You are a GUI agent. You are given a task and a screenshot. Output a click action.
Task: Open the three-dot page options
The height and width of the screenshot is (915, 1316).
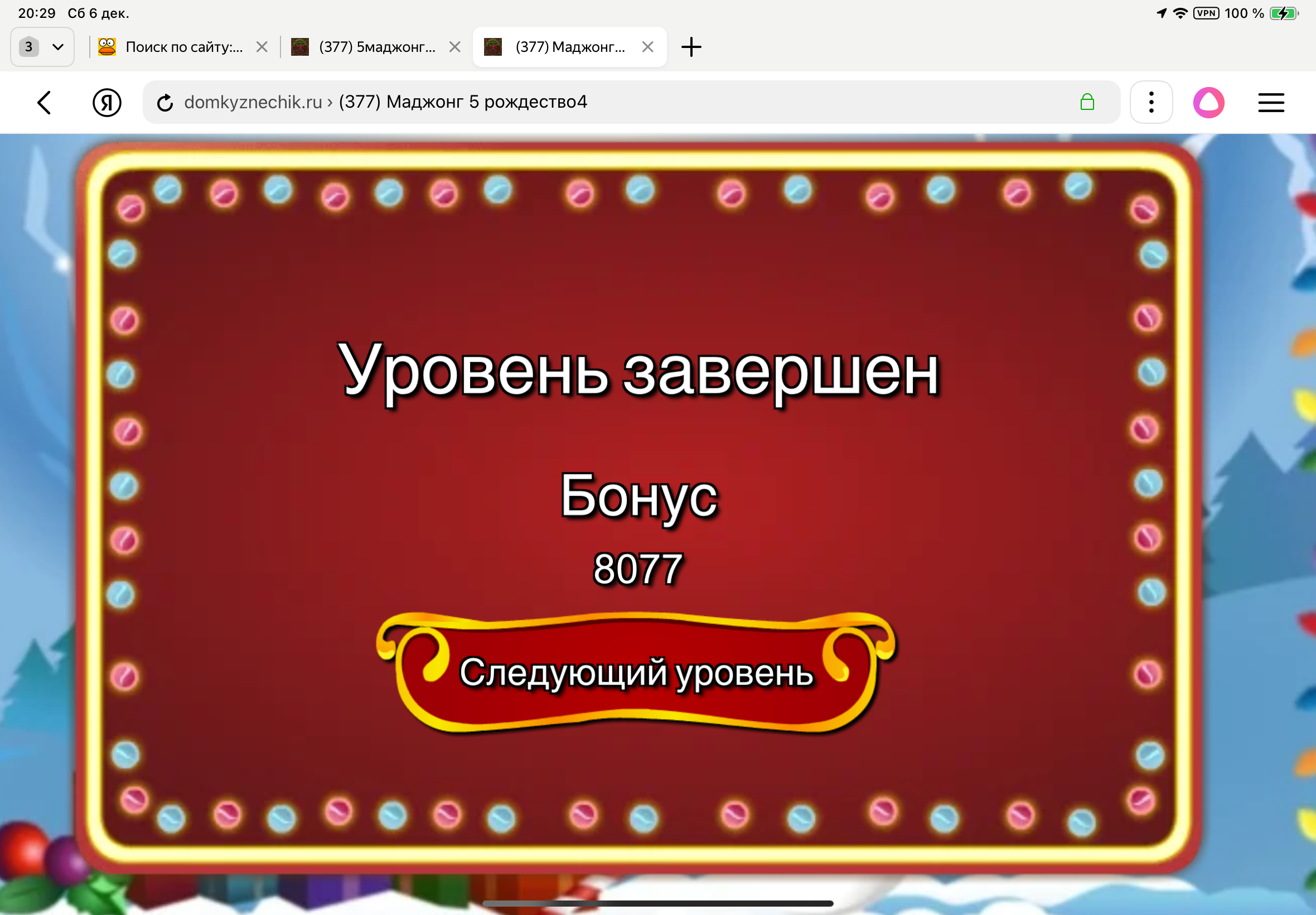pyautogui.click(x=1151, y=103)
